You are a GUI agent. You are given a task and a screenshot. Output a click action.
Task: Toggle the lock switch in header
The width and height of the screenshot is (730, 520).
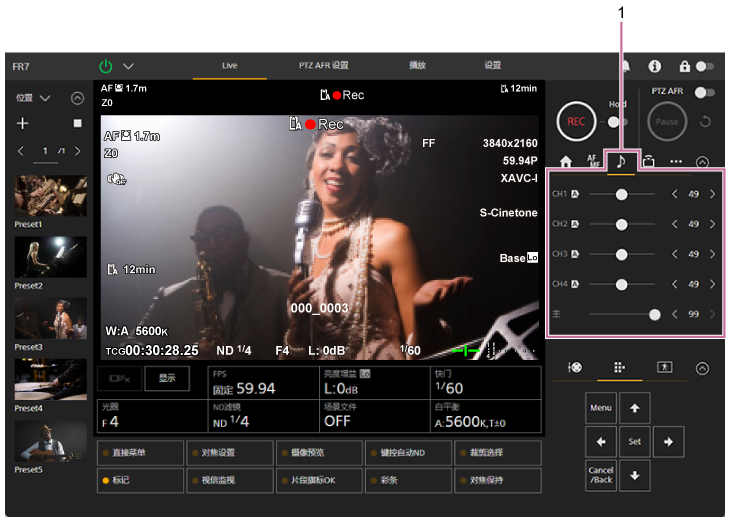pyautogui.click(x=704, y=66)
